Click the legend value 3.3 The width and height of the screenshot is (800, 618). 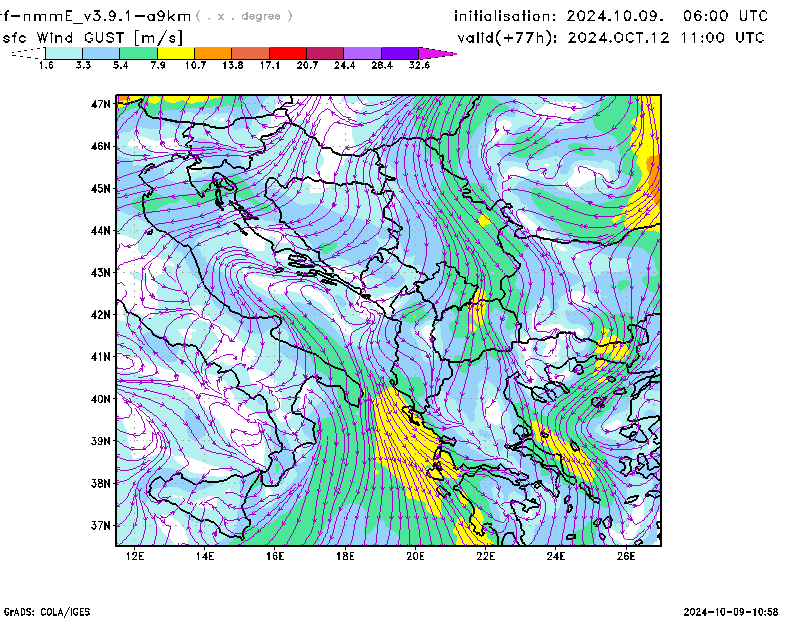coord(83,65)
